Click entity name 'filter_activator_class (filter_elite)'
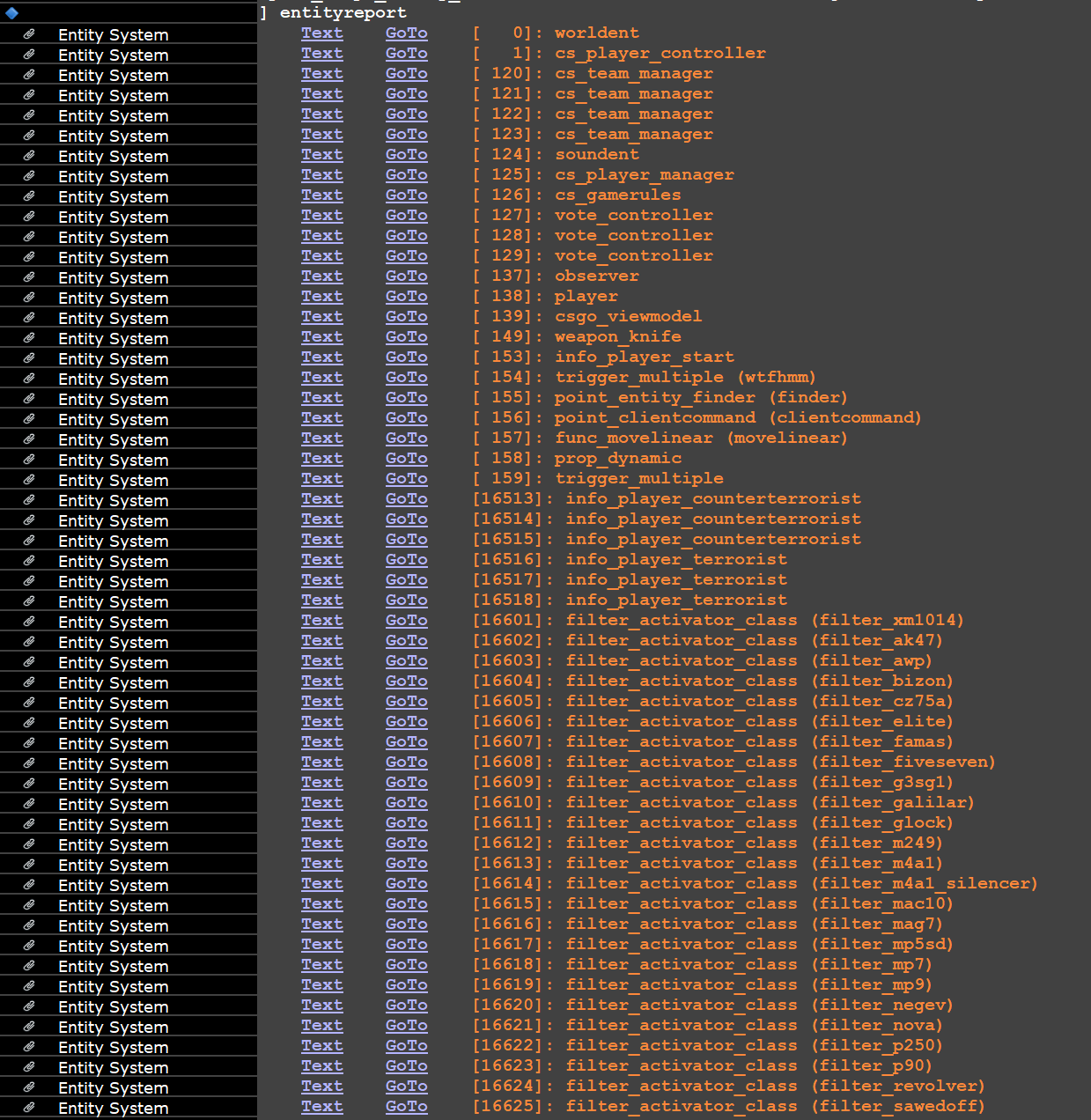 click(x=759, y=722)
